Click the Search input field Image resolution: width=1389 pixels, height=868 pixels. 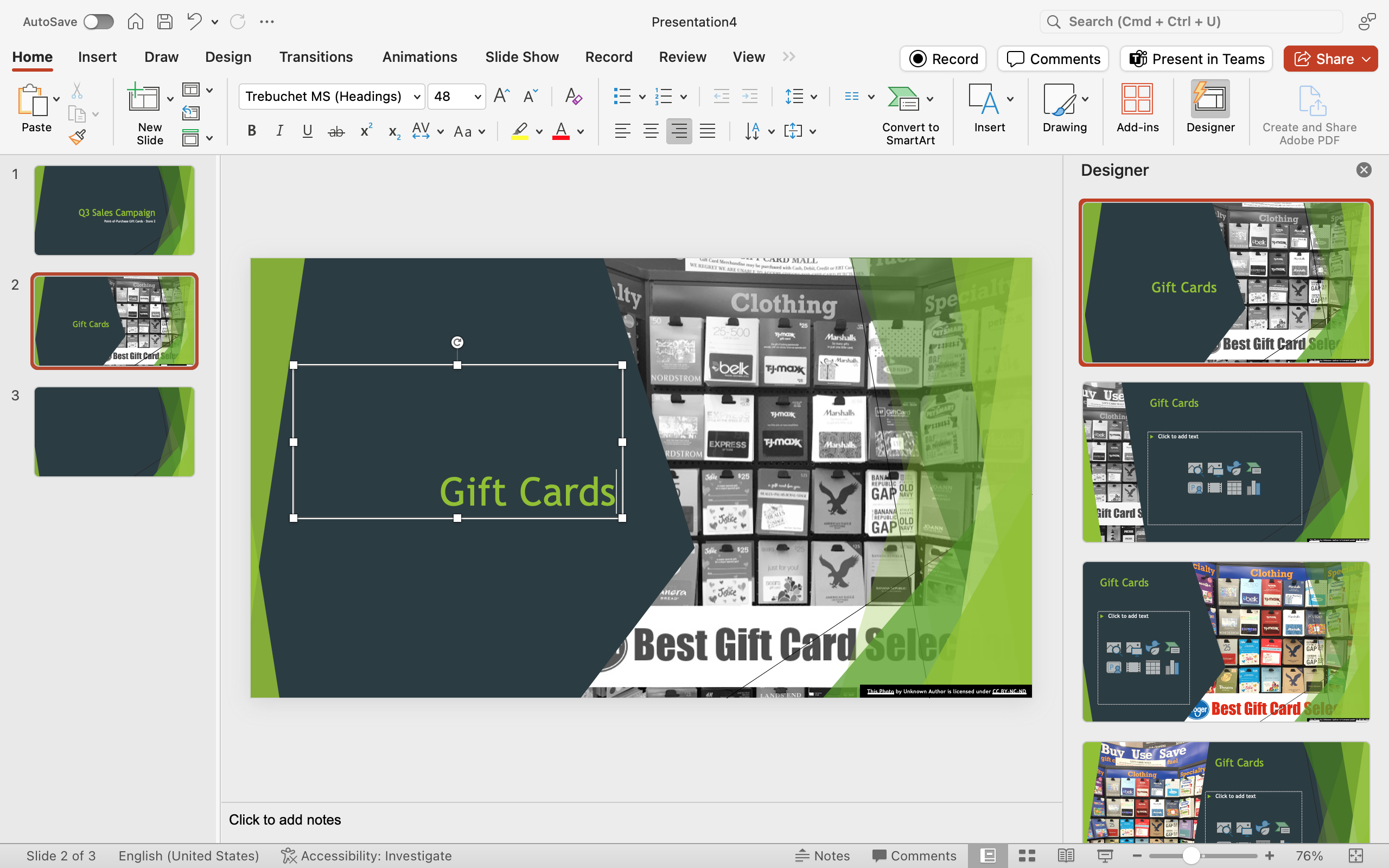[1191, 22]
